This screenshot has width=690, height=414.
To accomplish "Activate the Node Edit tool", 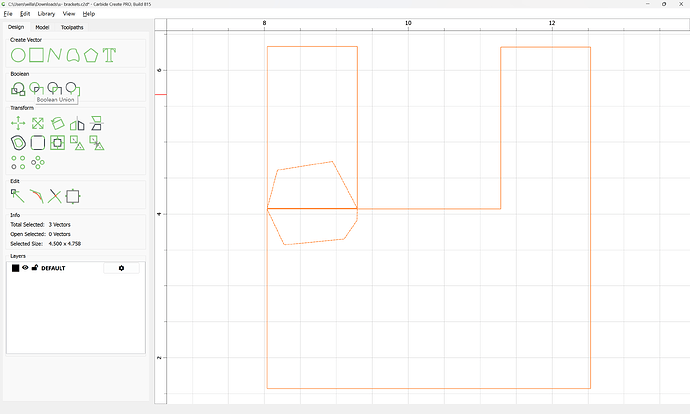I will pos(18,196).
